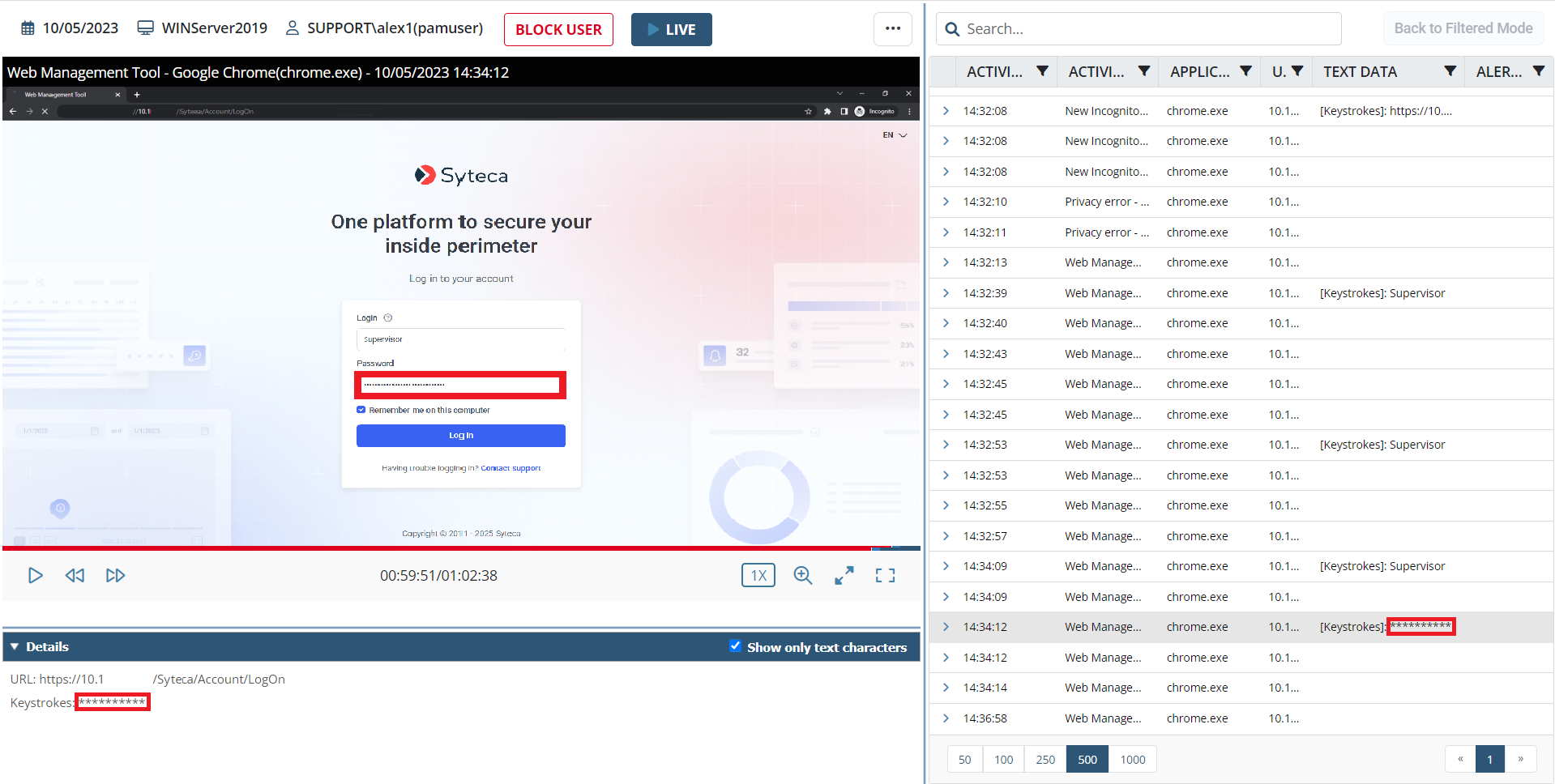Enter fullscreen mode with the bracket icon
The height and width of the screenshot is (784, 1555).
click(x=885, y=575)
